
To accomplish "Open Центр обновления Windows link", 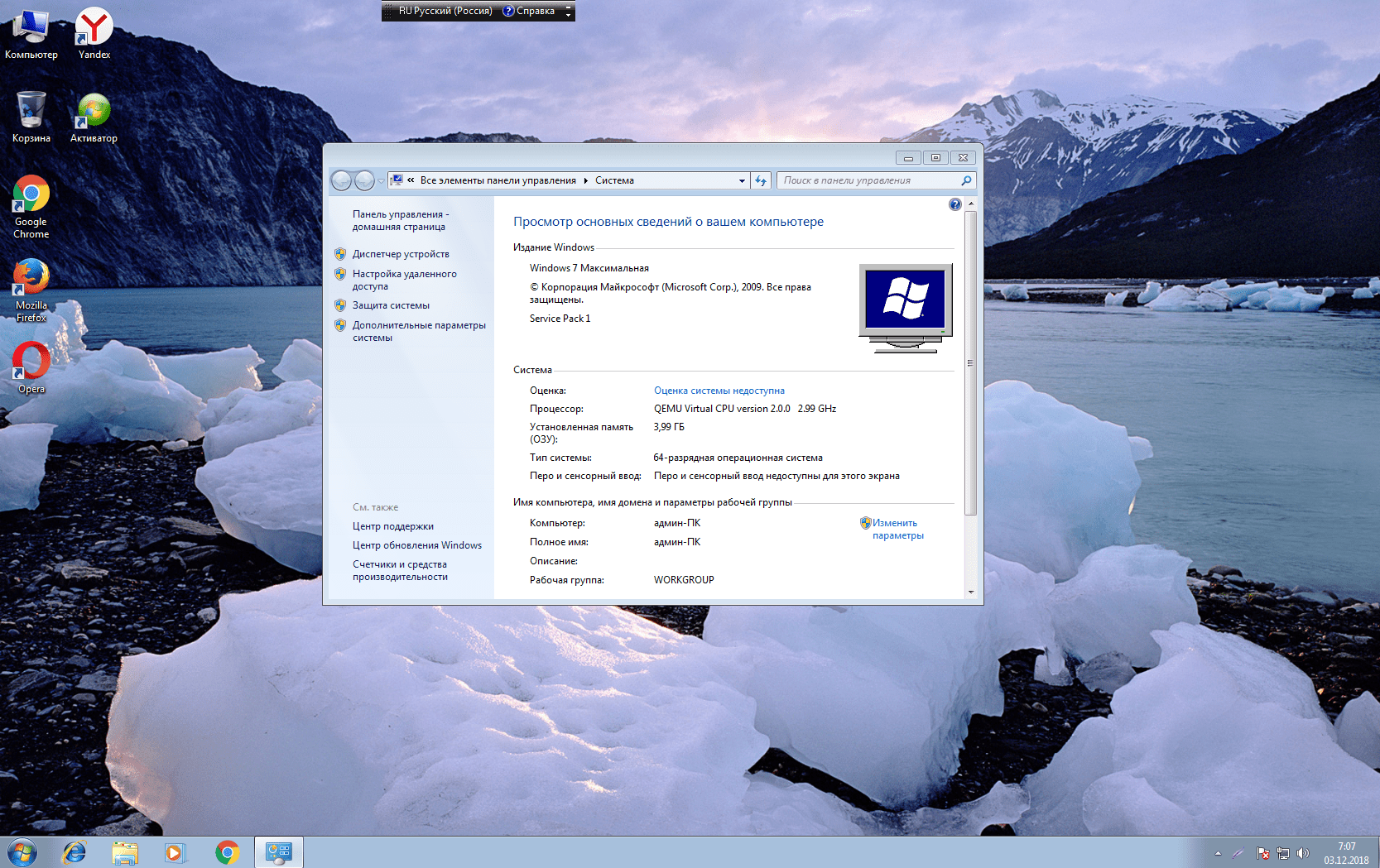I will [416, 545].
